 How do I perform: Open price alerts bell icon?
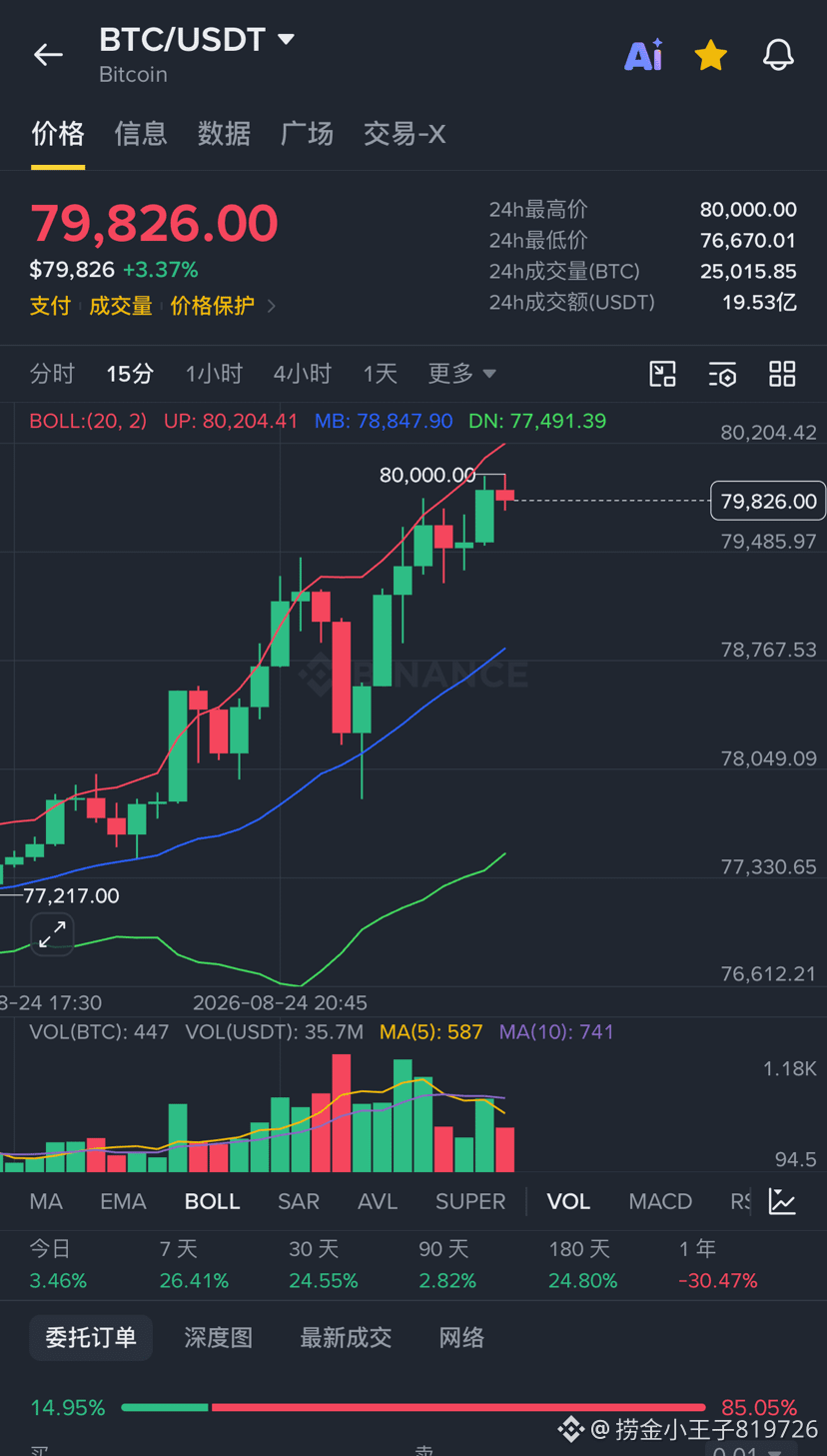click(x=778, y=55)
